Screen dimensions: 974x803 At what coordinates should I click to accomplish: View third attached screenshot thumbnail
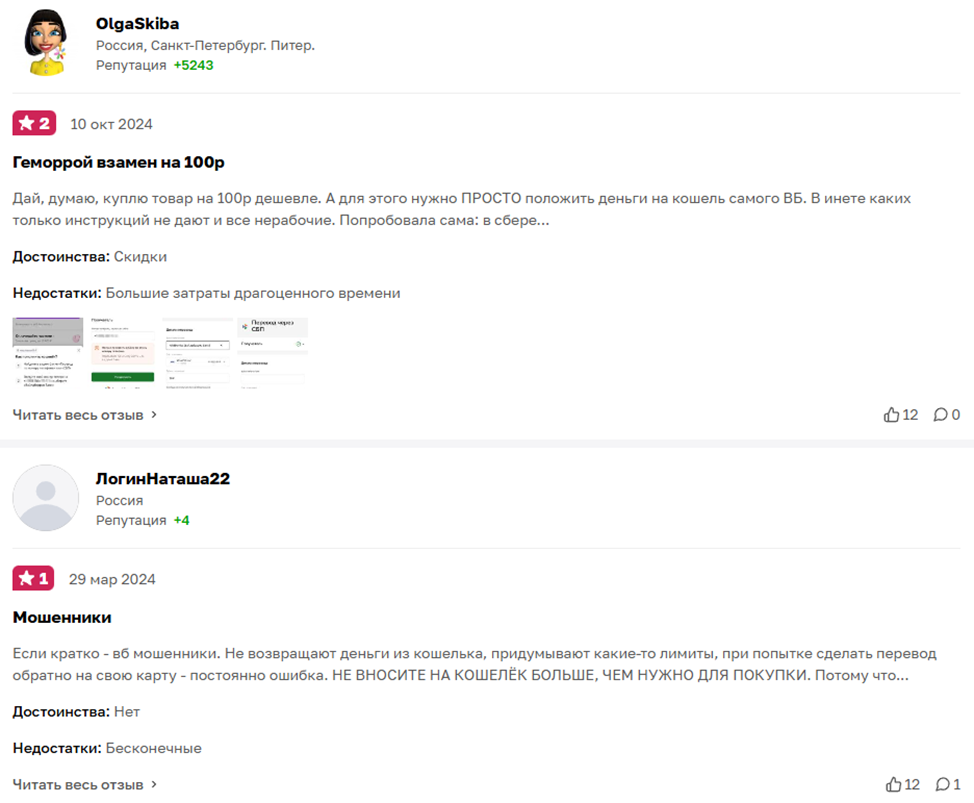196,353
